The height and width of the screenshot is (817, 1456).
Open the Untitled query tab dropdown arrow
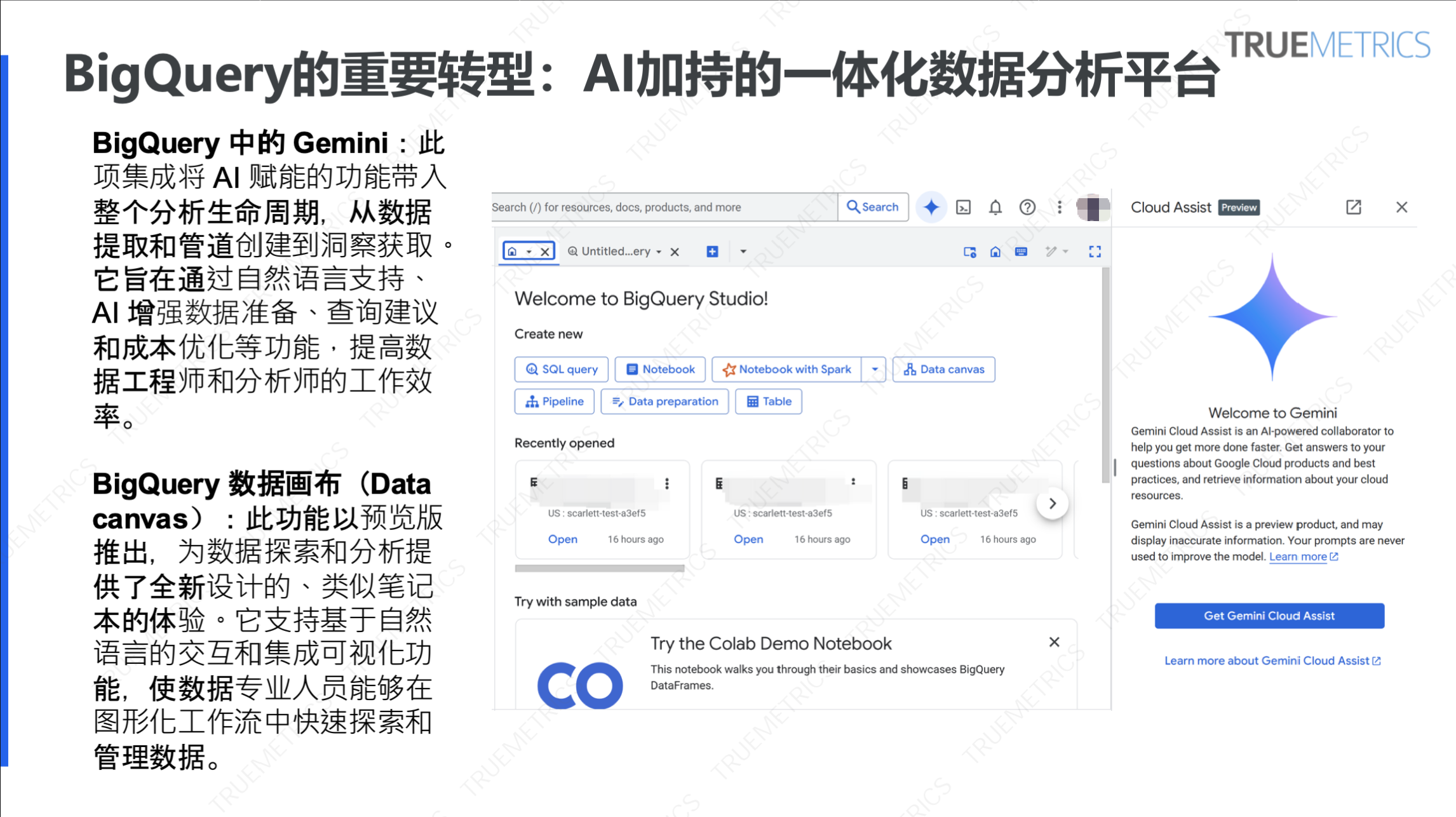click(x=659, y=252)
